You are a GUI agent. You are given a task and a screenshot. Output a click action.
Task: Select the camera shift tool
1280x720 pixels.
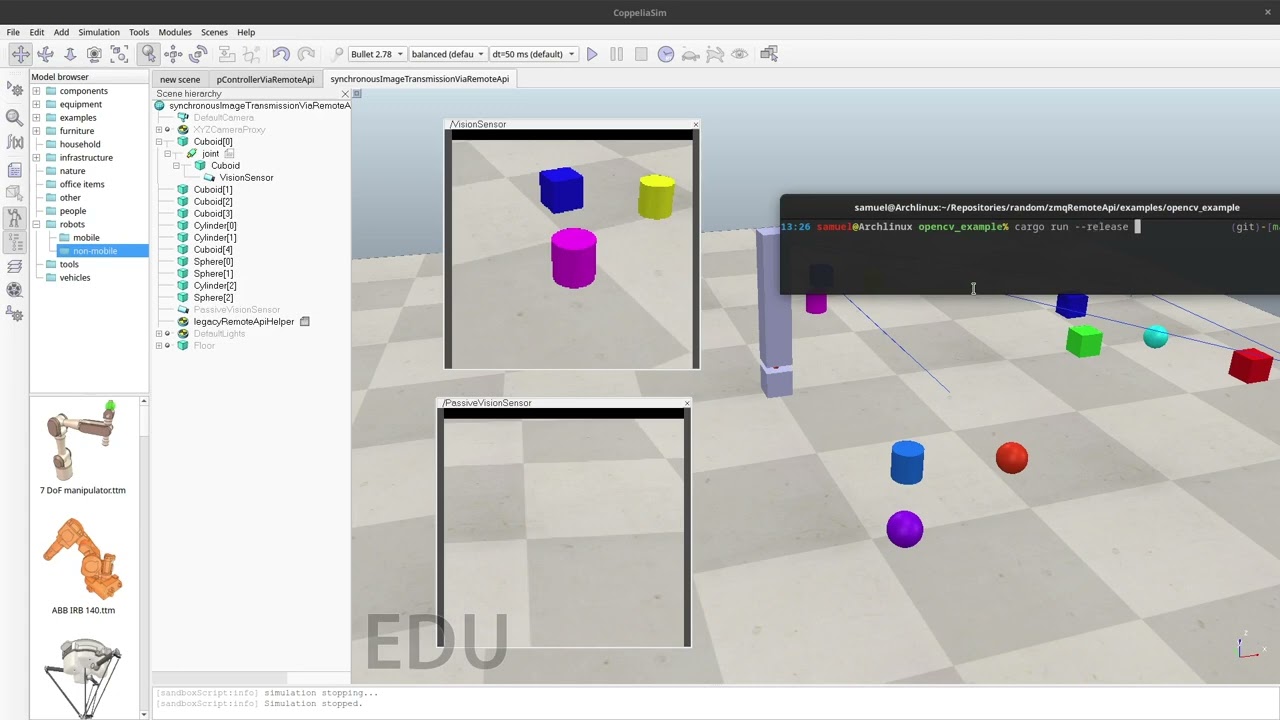pos(70,54)
